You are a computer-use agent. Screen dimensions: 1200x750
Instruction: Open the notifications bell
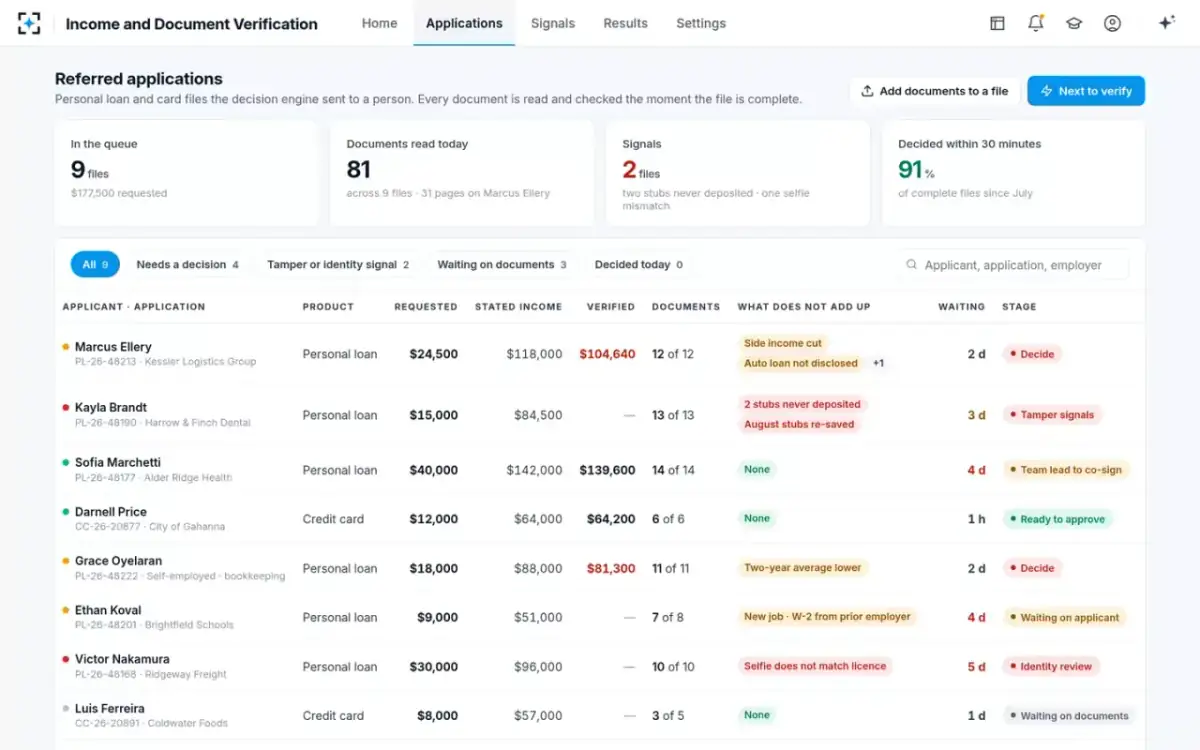1035,23
